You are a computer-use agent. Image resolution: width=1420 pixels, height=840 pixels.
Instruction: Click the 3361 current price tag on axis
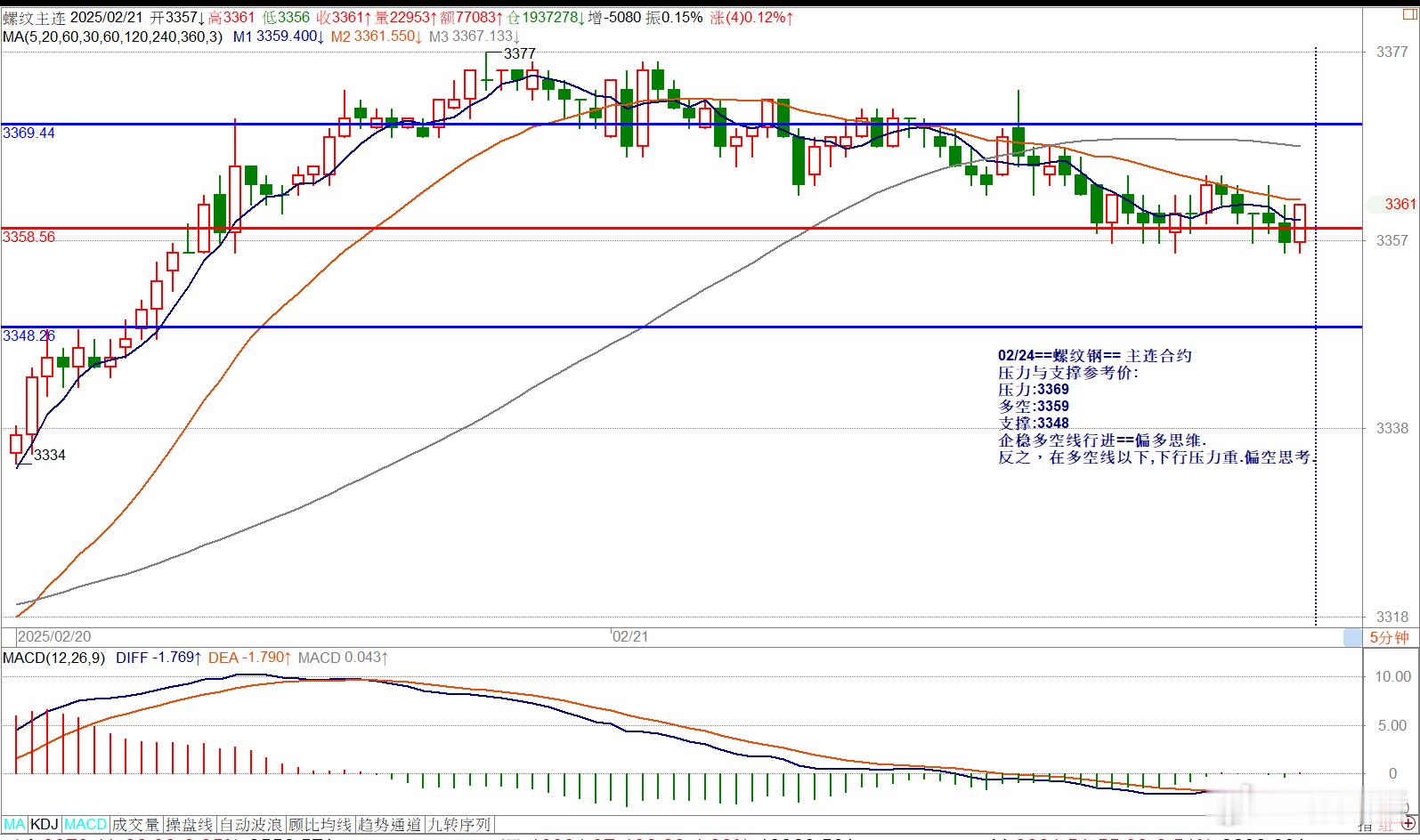pos(1400,204)
